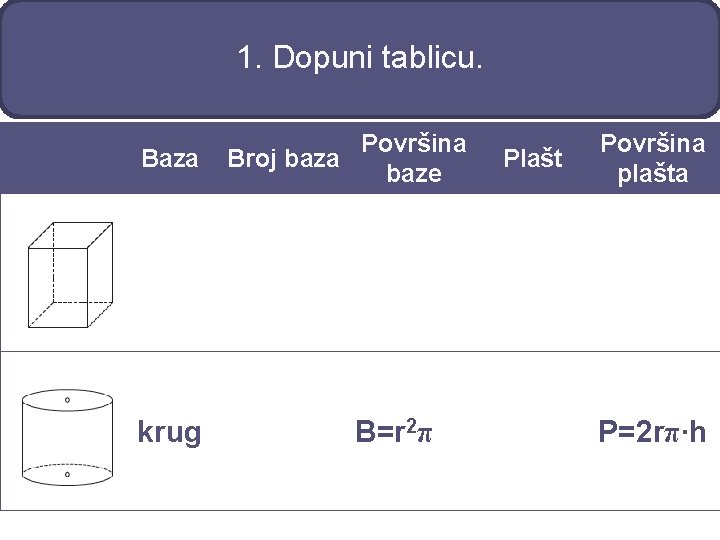Click the empty Površina baze cell in the cuboid row
The image size is (720, 540).
413,272
